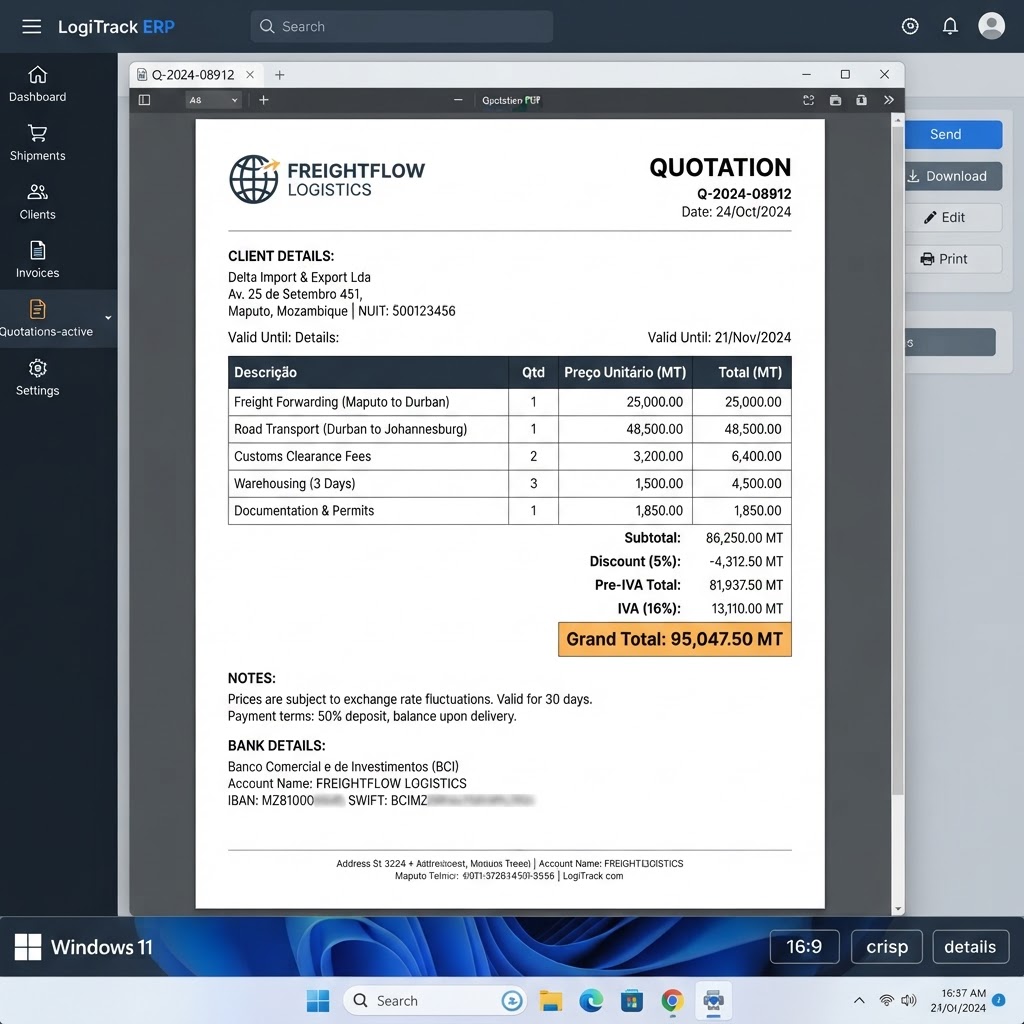Click the FreightFlow Logistics logo
The image size is (1024, 1024).
(327, 180)
